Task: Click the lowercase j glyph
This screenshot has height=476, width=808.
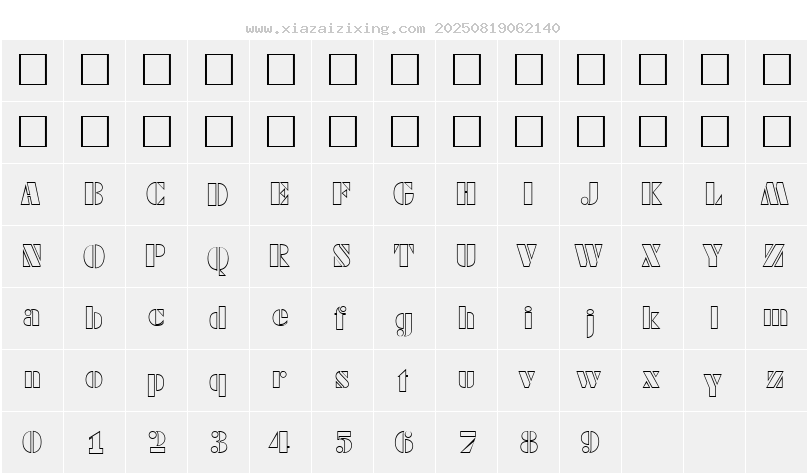Action: point(591,322)
